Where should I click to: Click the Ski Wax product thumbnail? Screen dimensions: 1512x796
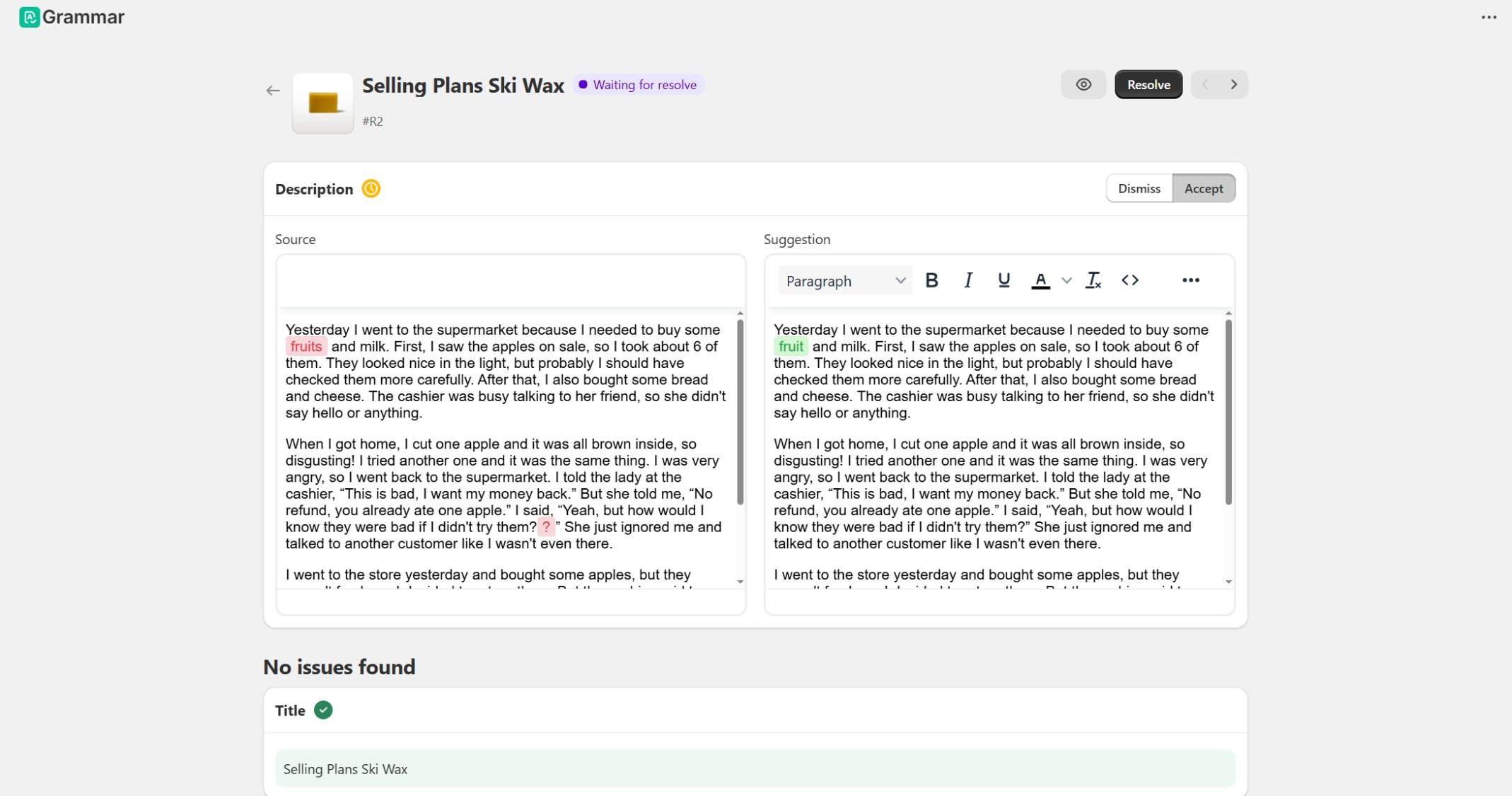tap(323, 103)
